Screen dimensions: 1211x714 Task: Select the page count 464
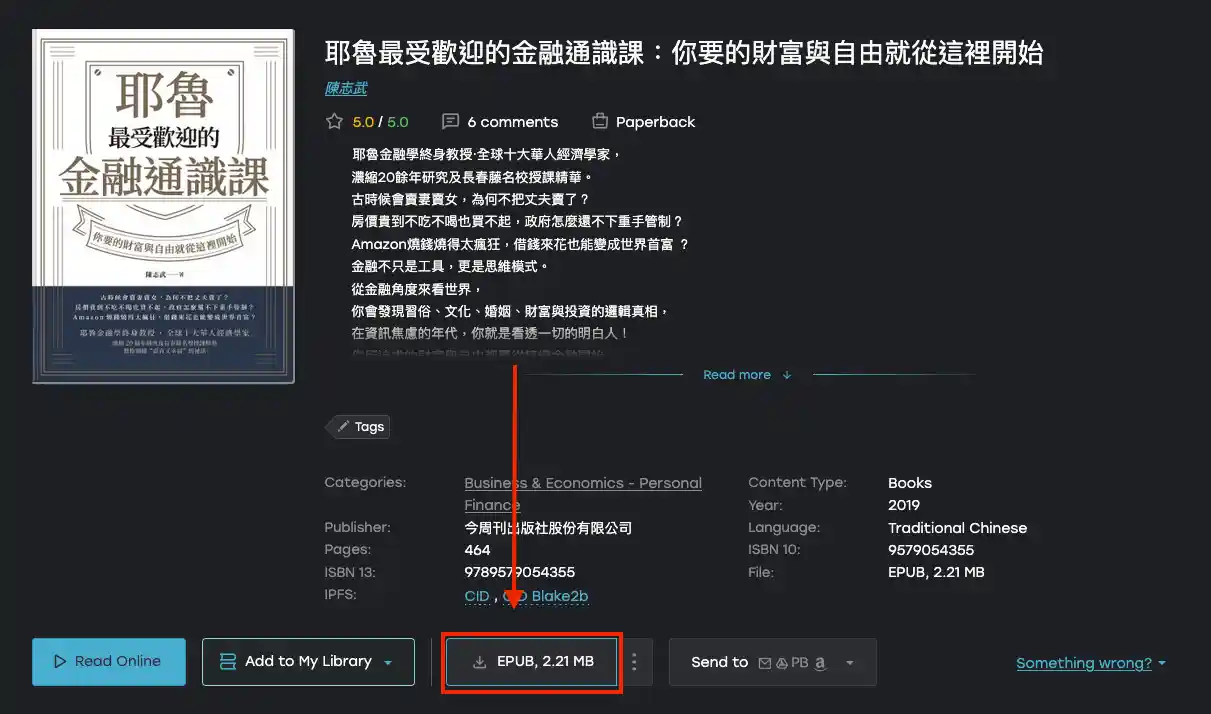(x=477, y=550)
